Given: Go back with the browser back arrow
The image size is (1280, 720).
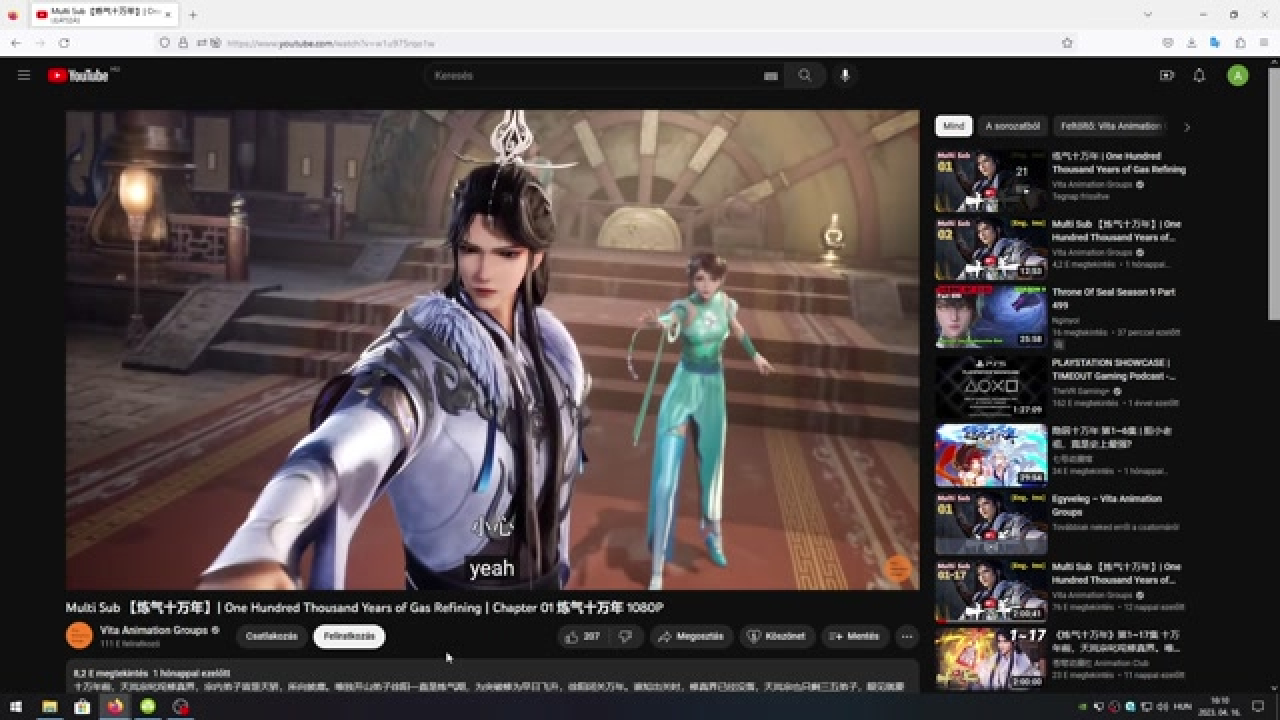Looking at the screenshot, I should pos(15,43).
